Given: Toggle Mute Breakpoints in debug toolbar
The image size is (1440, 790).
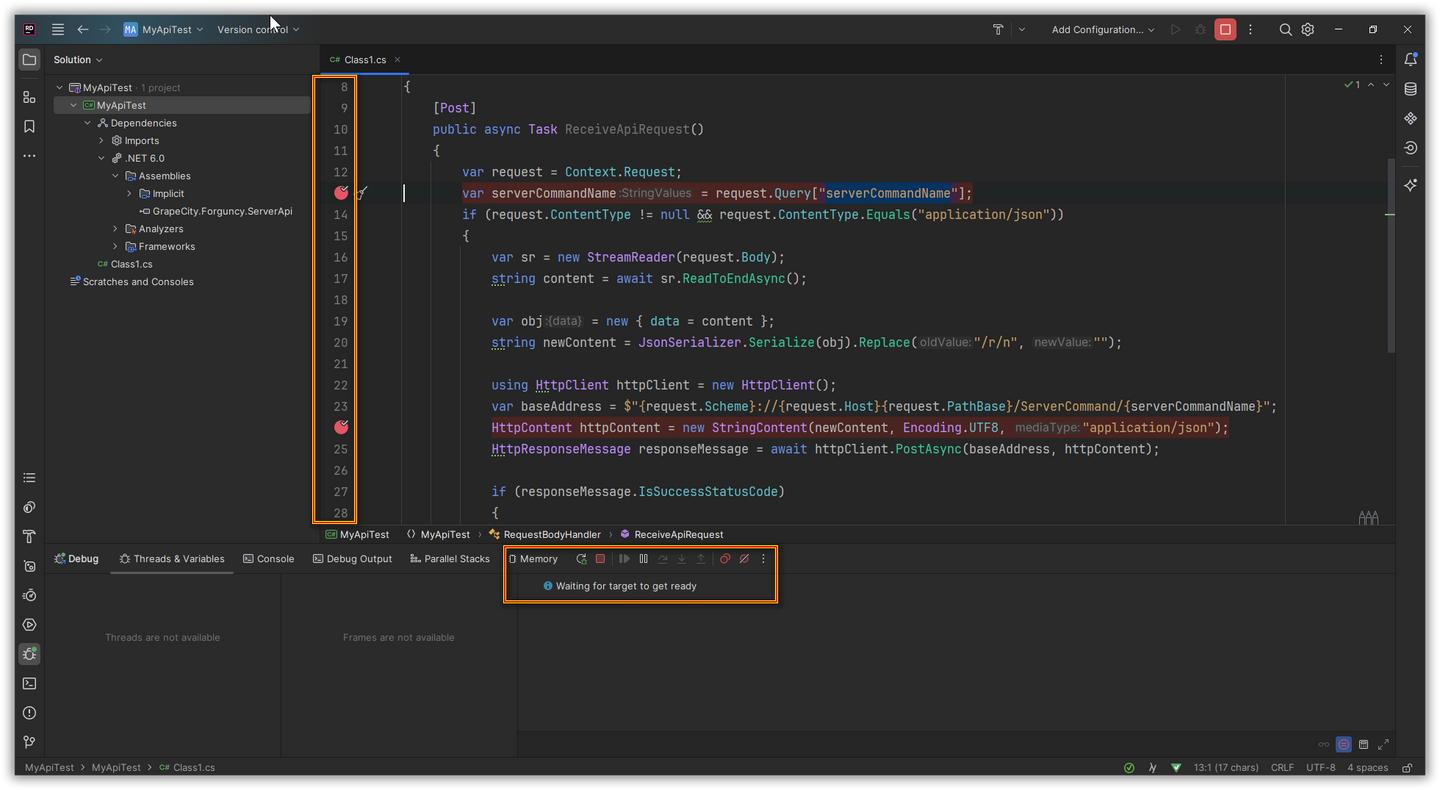Looking at the screenshot, I should [744, 559].
